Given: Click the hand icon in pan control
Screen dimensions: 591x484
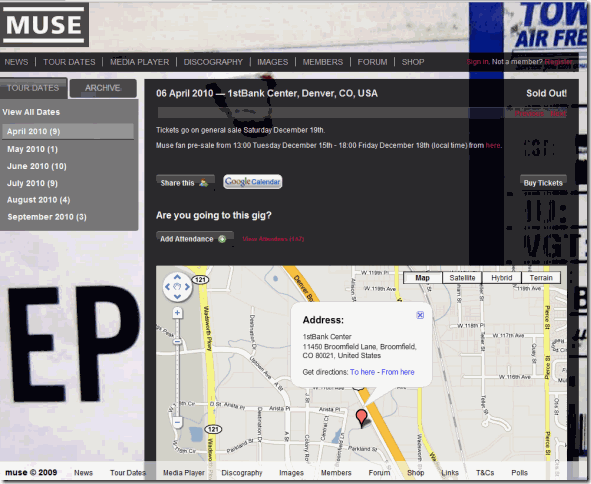Looking at the screenshot, I should pos(177,287).
